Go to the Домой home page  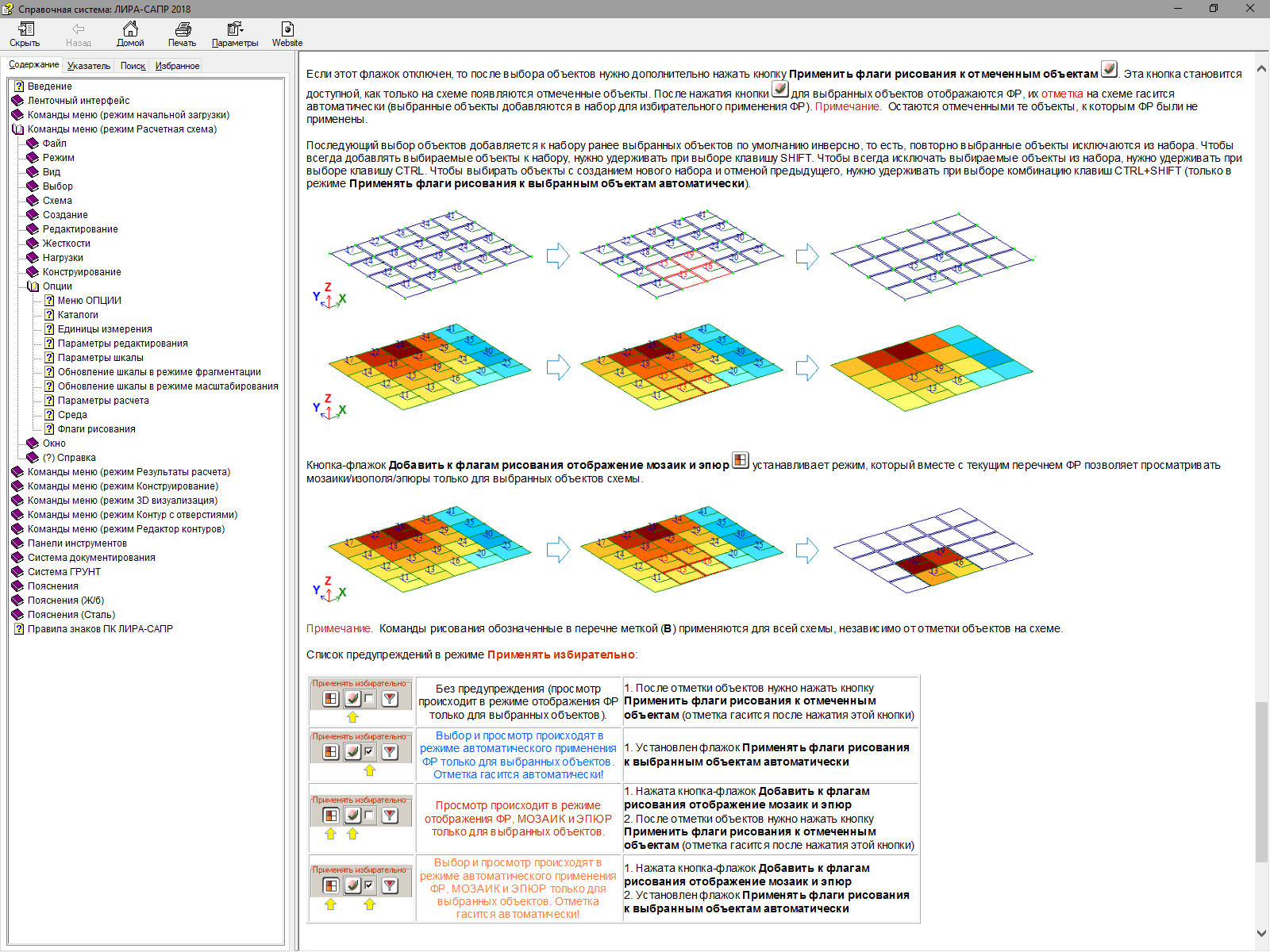click(x=130, y=34)
